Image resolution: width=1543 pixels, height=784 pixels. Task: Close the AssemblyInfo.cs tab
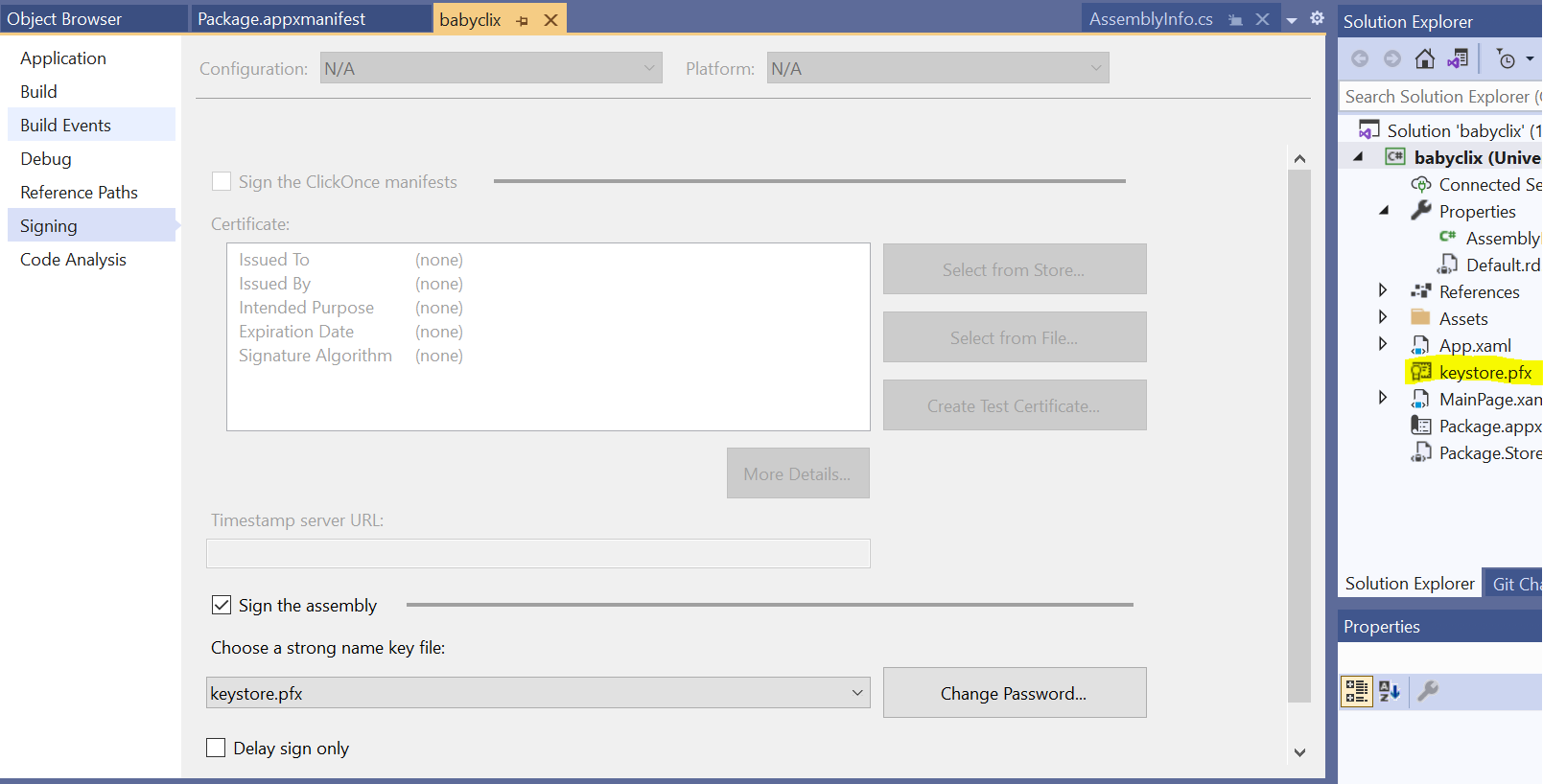pos(1263,19)
